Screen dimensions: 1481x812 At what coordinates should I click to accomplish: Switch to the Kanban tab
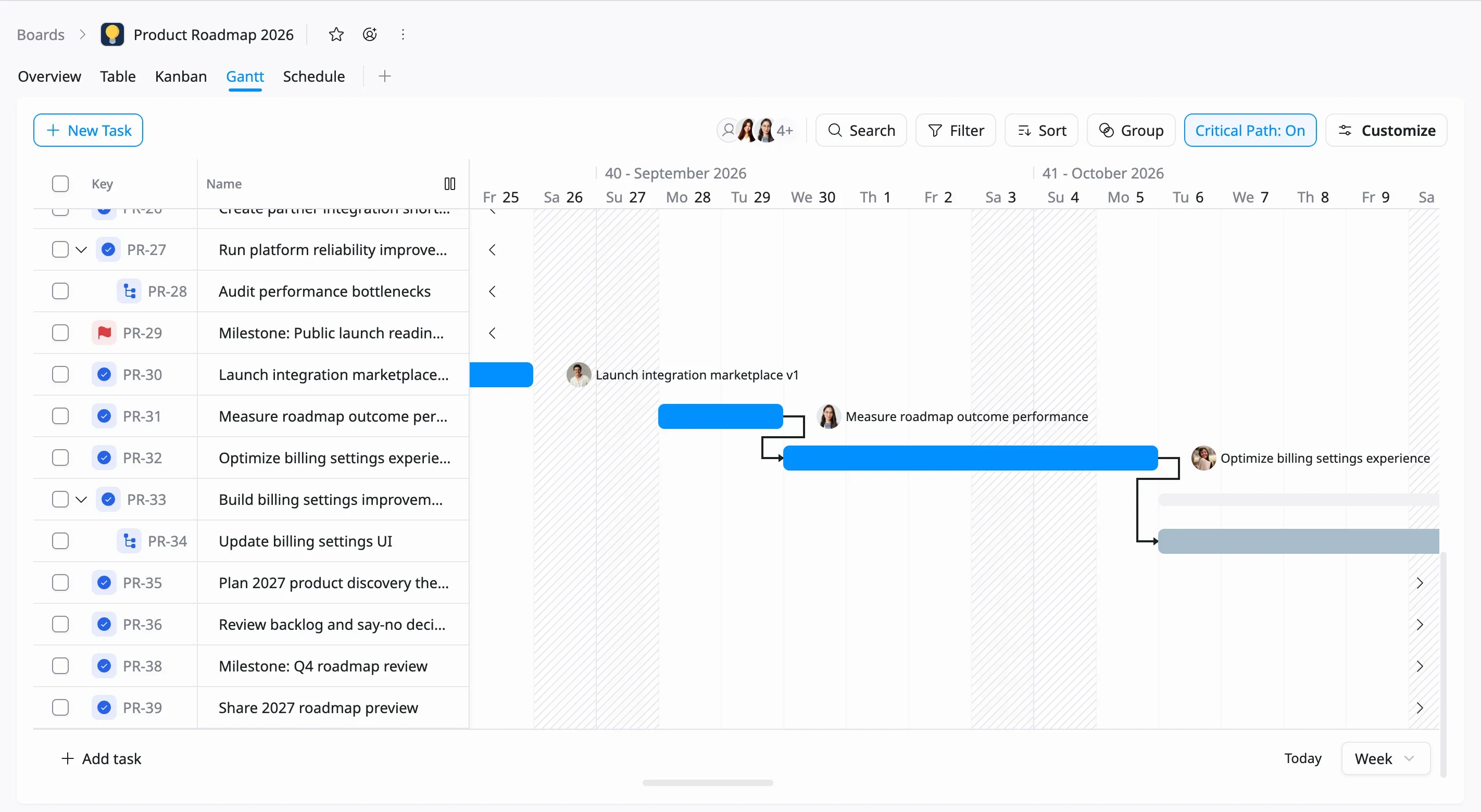181,76
